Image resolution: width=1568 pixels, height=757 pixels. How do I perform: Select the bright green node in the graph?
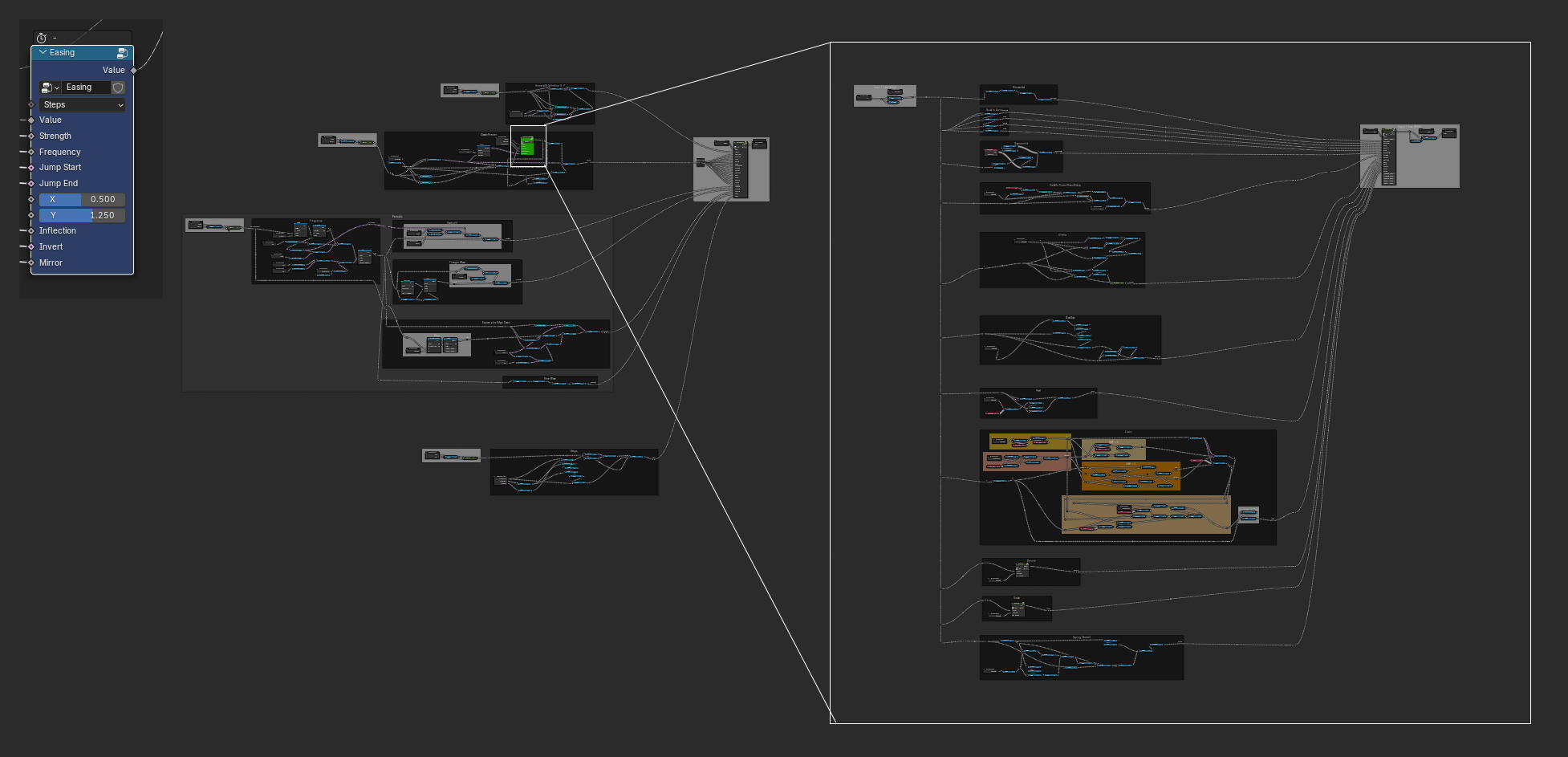tap(527, 145)
